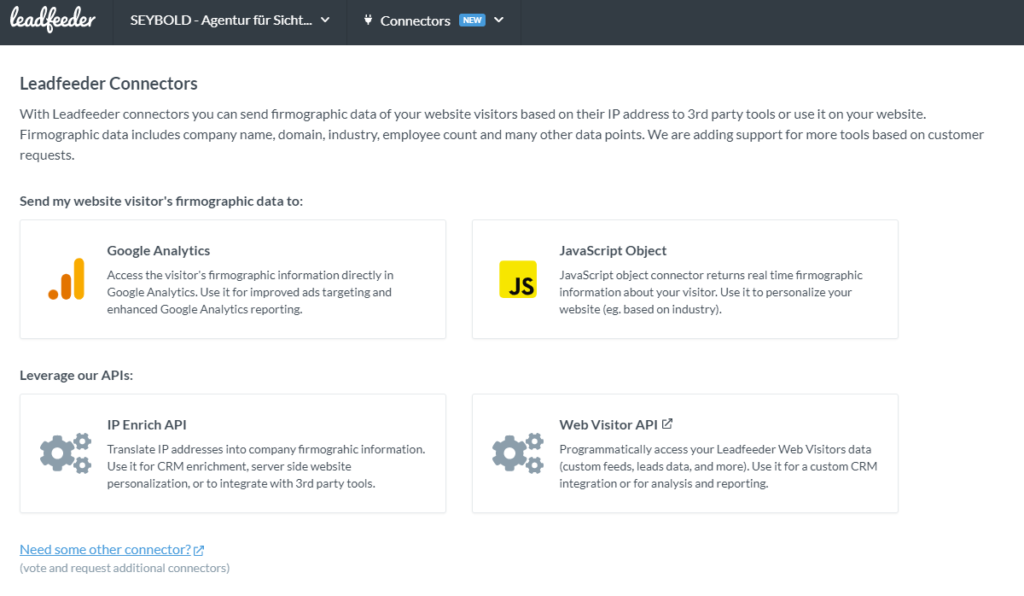Click the Google Analytics card description text
1024x596 pixels.
tap(250, 292)
